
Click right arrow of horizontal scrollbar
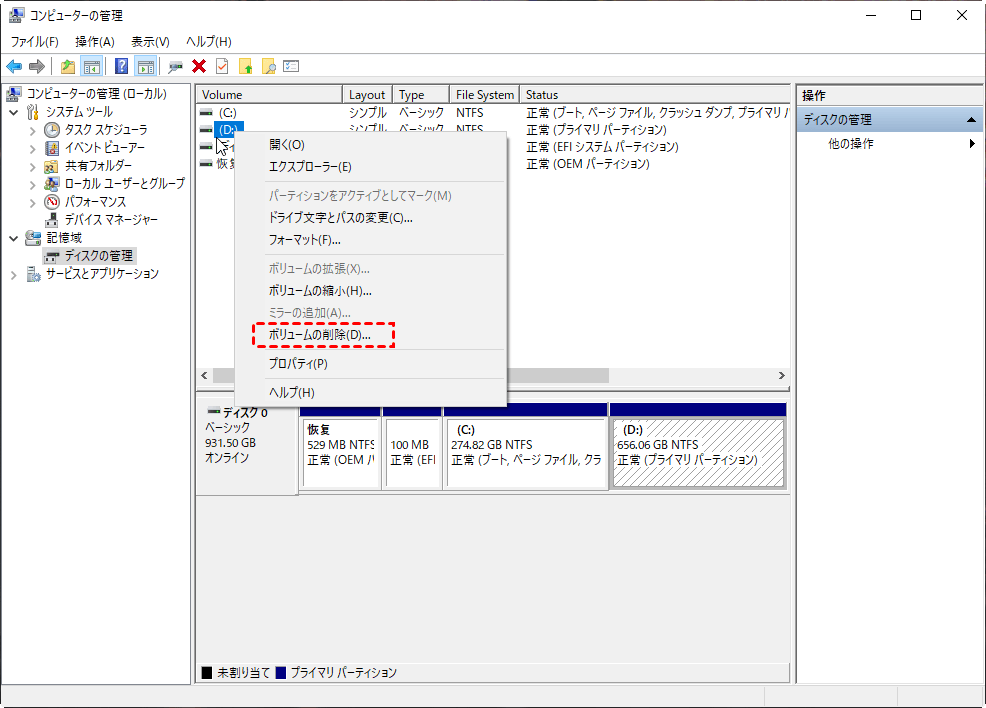pyautogui.click(x=782, y=375)
